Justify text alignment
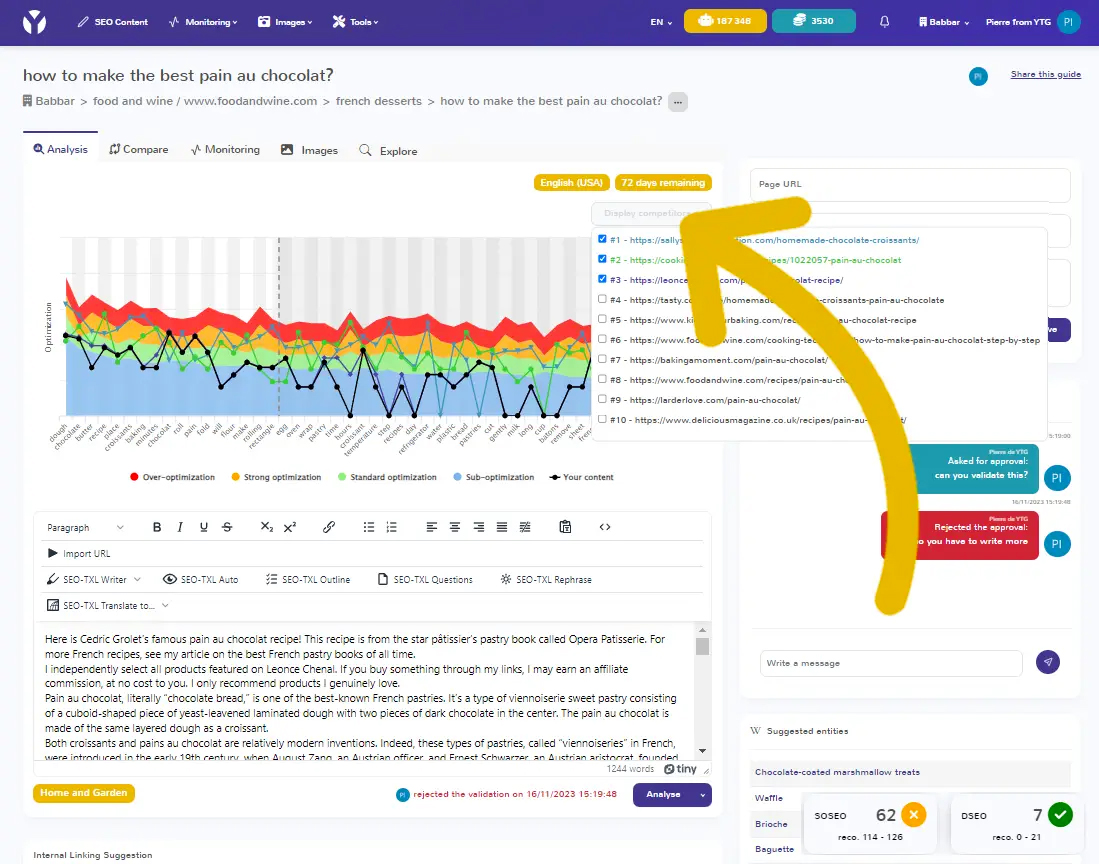Screen dimensions: 1099x864 [x=502, y=527]
